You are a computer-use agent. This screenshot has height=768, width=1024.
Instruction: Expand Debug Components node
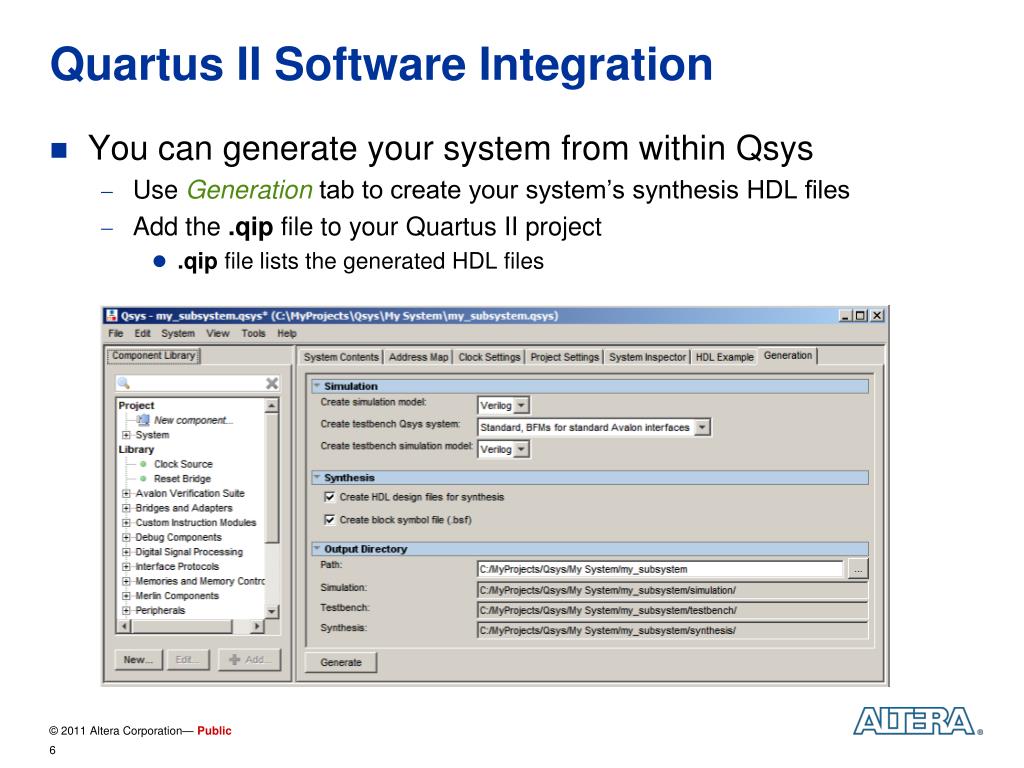pyautogui.click(x=126, y=537)
